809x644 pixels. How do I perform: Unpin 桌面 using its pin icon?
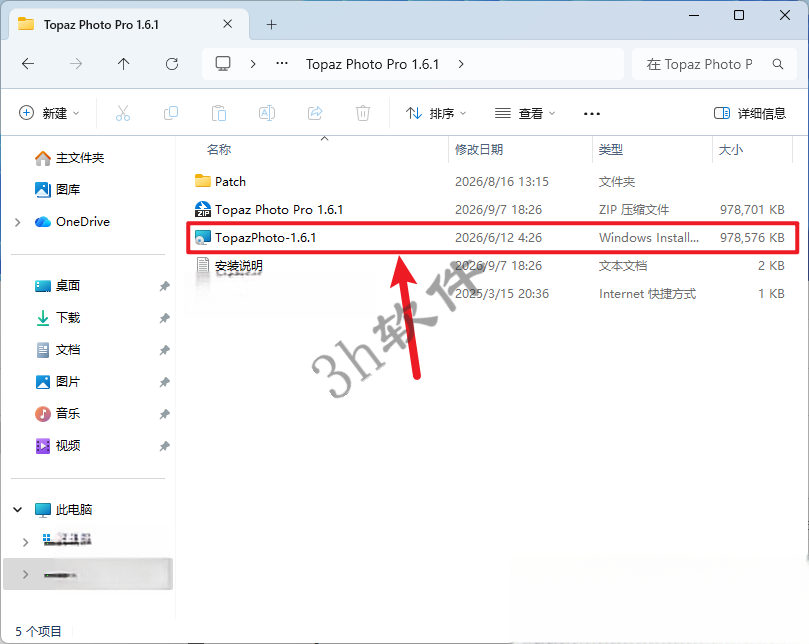click(x=165, y=286)
